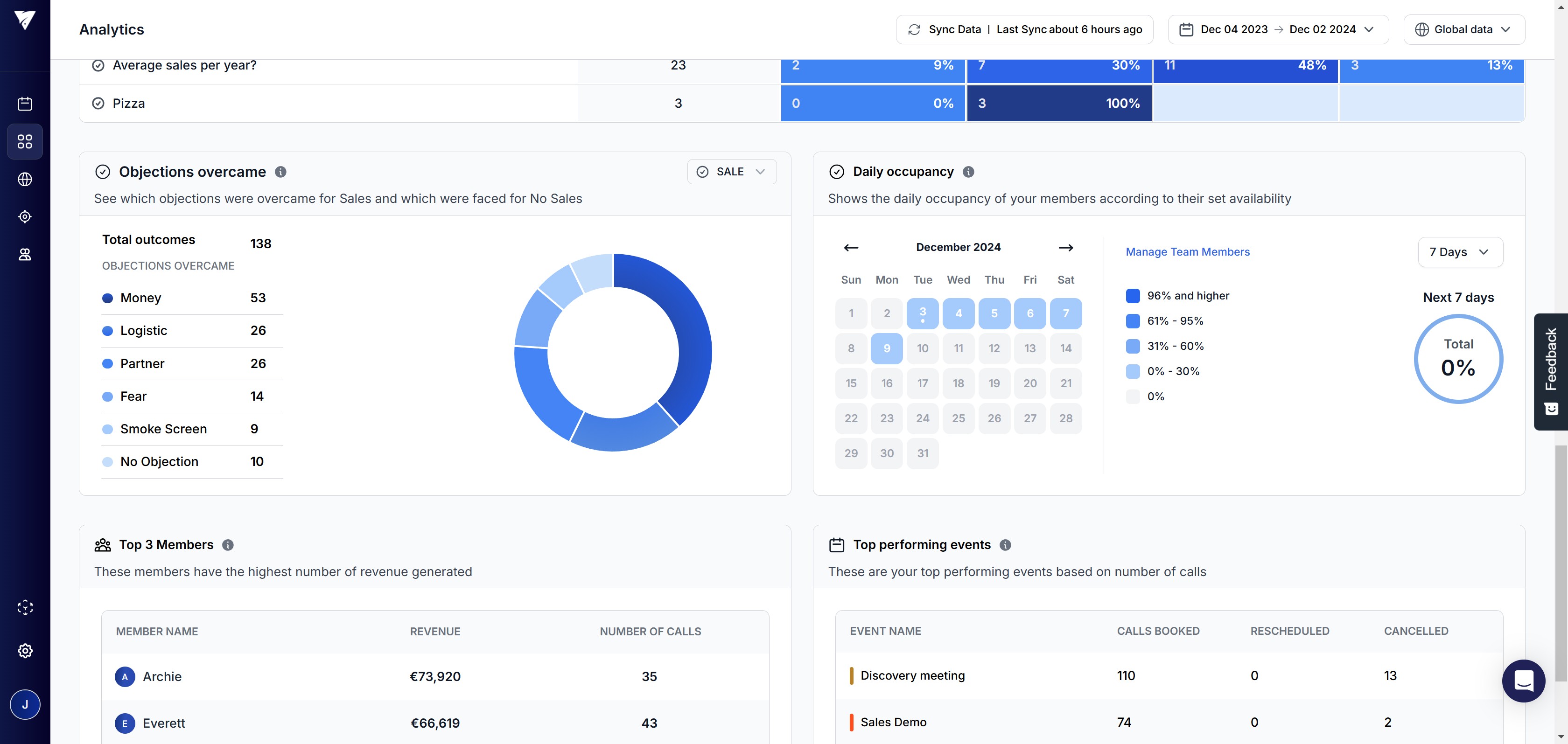Open the dashboard grid icon in sidebar
Image resolution: width=1568 pixels, height=744 pixels.
pyautogui.click(x=25, y=142)
